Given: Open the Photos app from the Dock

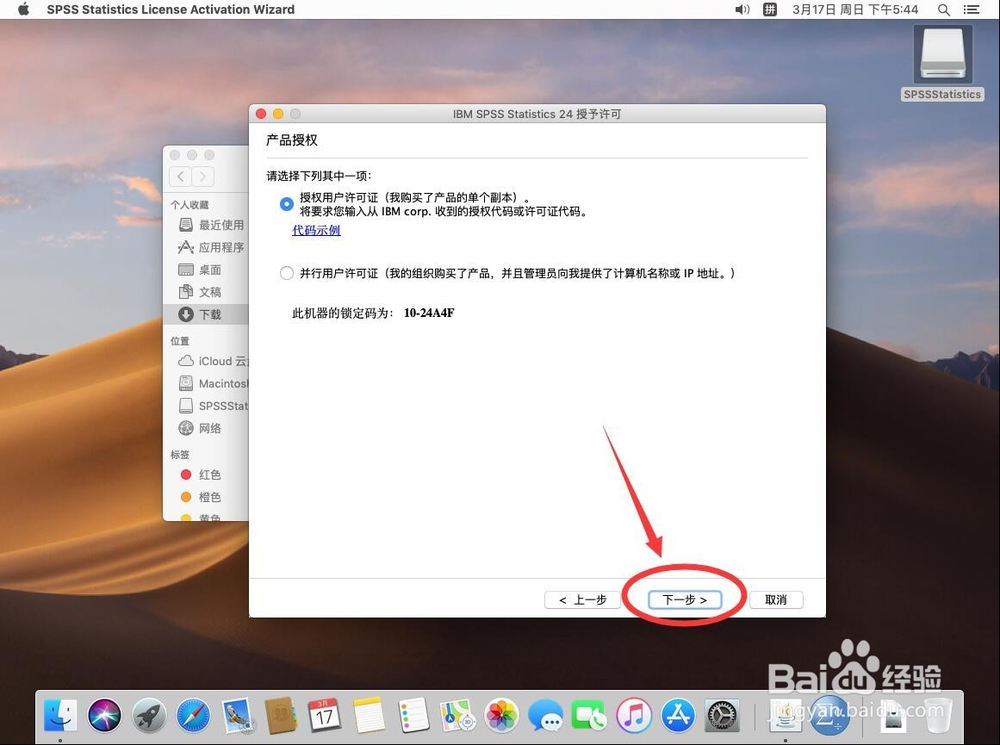Looking at the screenshot, I should coord(502,716).
